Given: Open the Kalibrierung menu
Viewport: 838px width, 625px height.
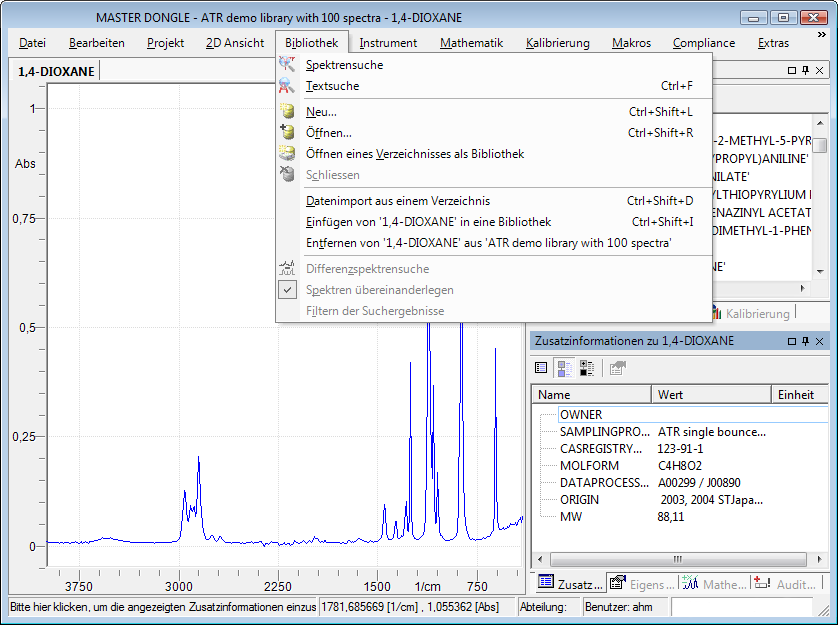Looking at the screenshot, I should click(557, 43).
